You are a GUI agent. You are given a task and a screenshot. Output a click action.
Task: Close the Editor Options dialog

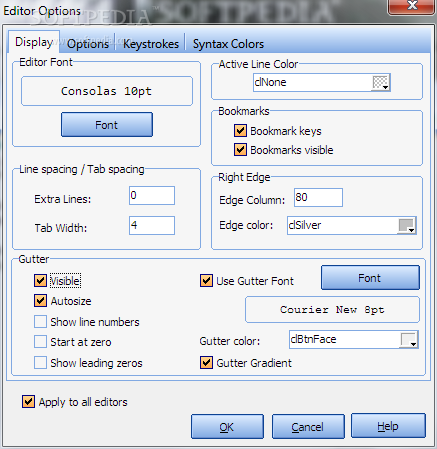coord(412,6)
